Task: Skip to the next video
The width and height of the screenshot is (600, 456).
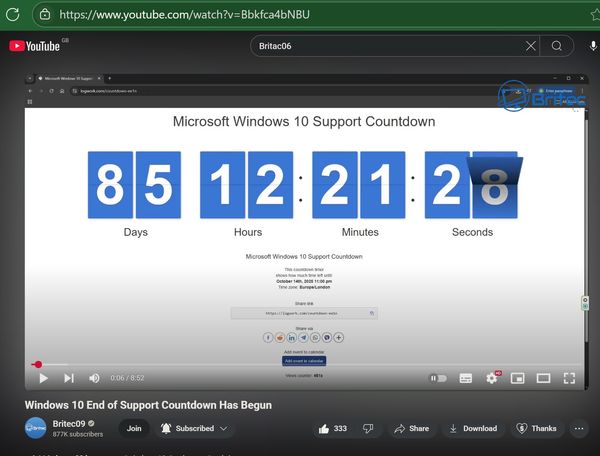Action: (69, 378)
